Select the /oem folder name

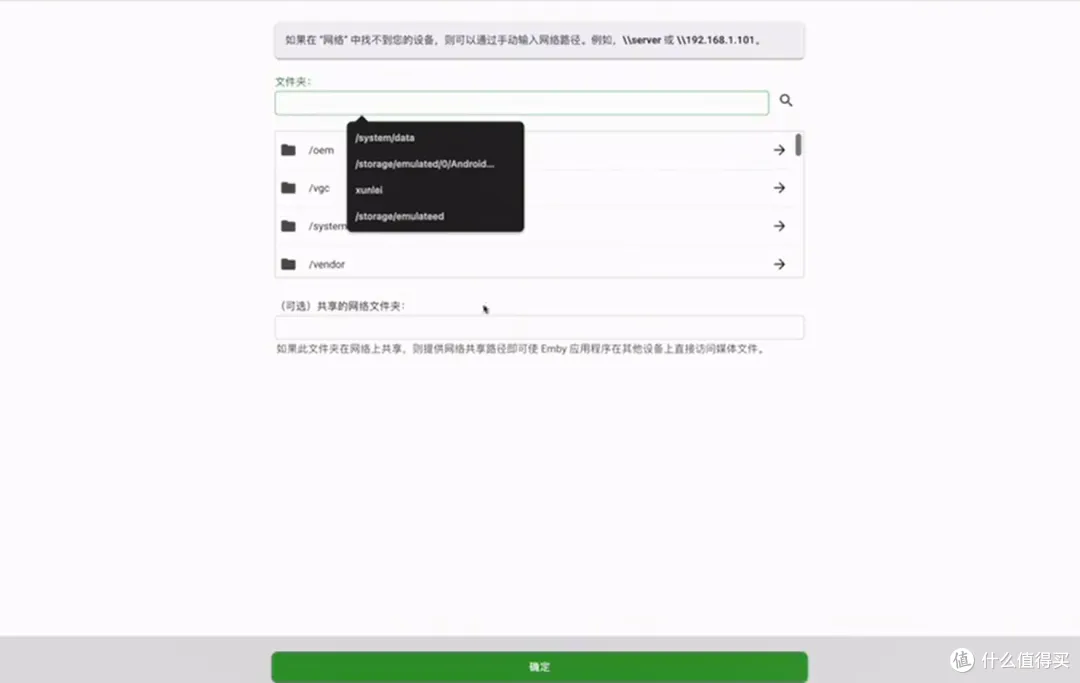click(x=321, y=151)
